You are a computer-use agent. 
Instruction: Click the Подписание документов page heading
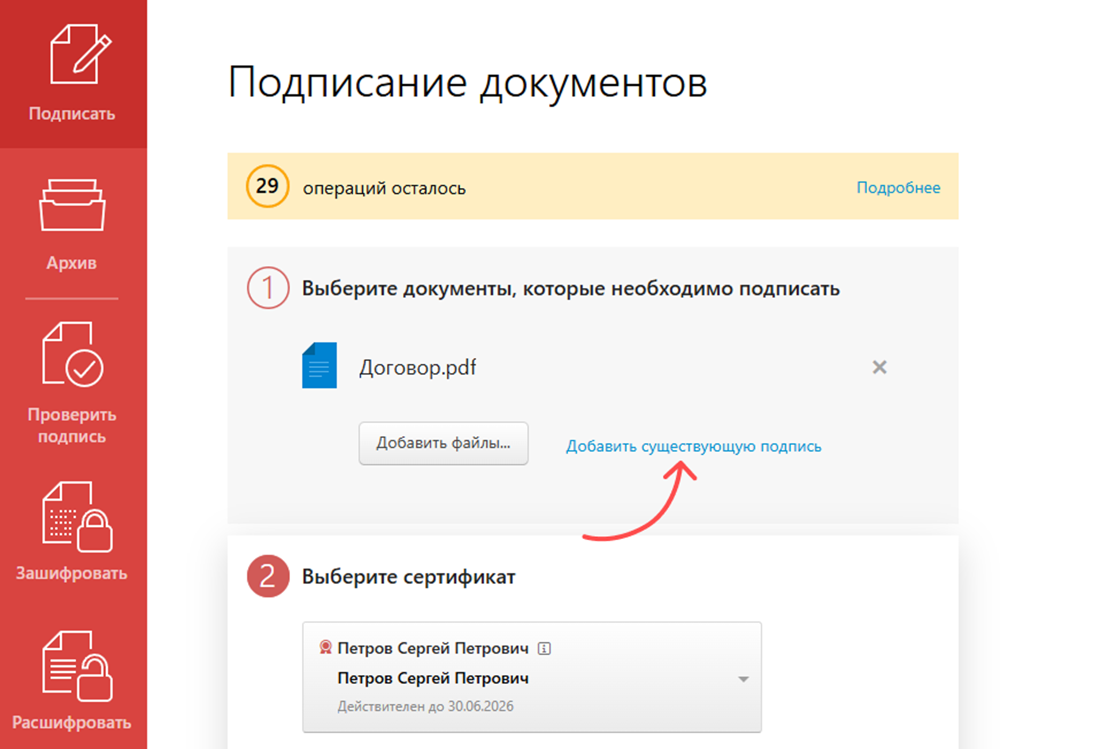tap(467, 82)
